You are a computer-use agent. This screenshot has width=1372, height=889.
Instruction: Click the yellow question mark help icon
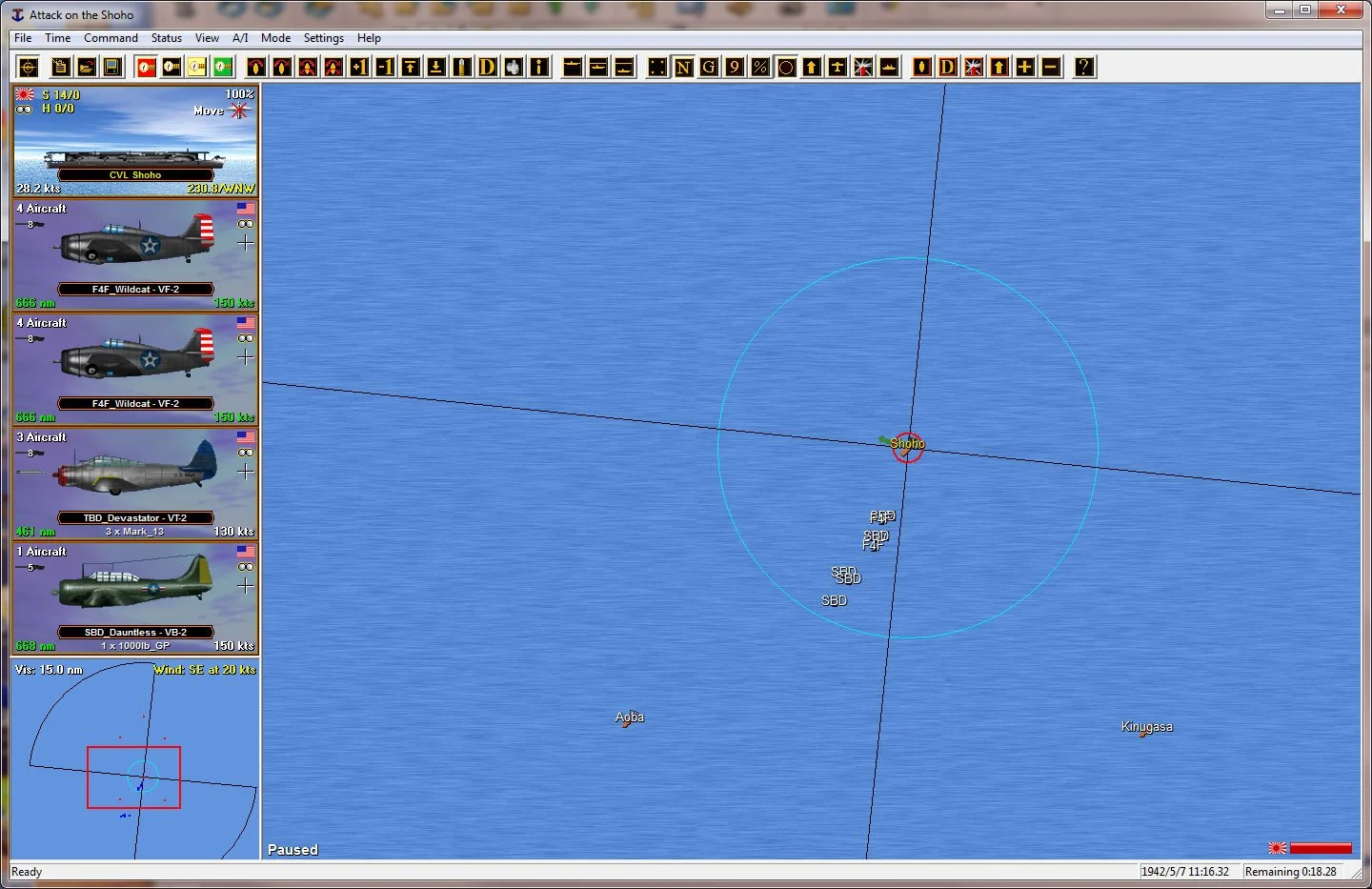click(x=1084, y=67)
